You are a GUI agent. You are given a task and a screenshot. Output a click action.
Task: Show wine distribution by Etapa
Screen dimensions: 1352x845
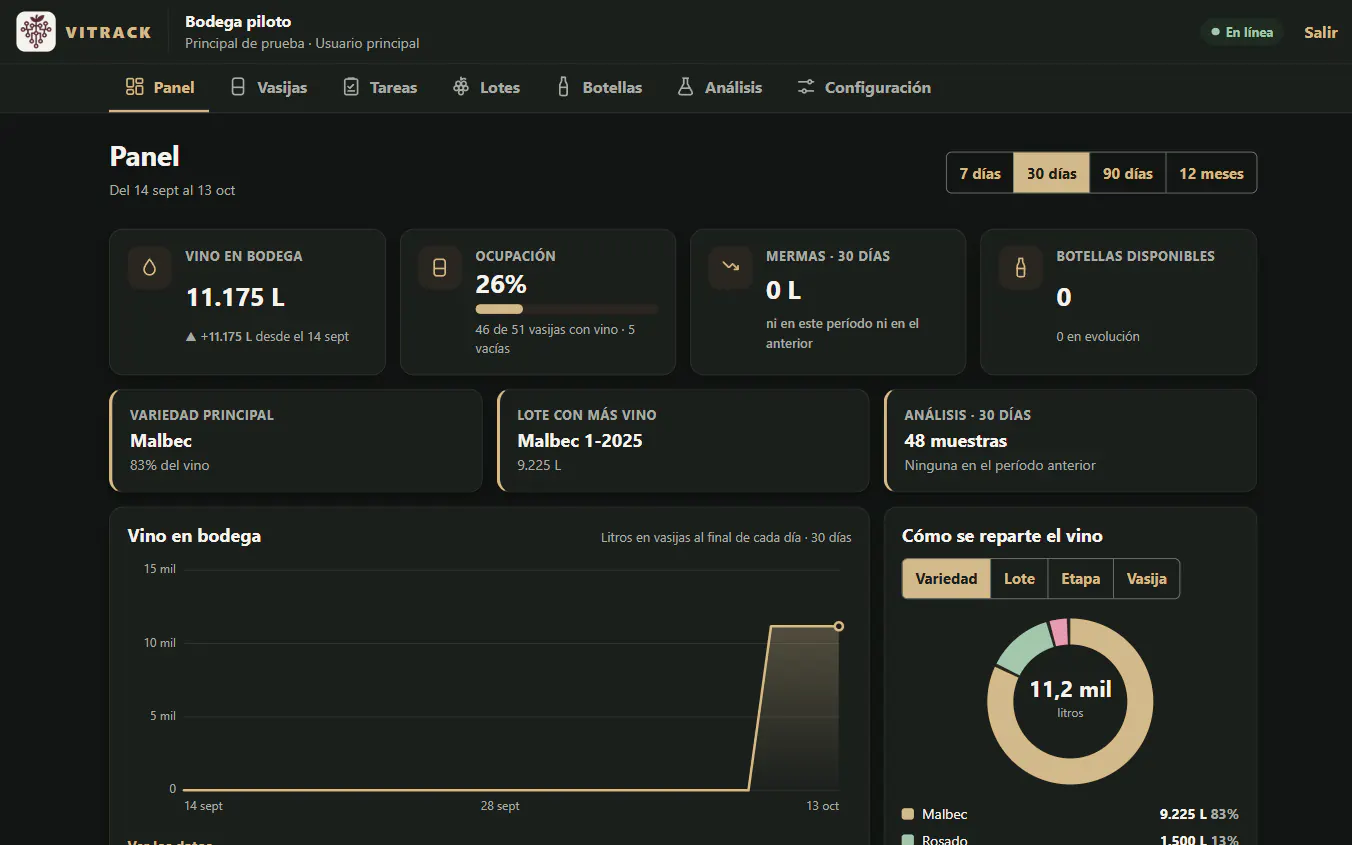(1080, 579)
